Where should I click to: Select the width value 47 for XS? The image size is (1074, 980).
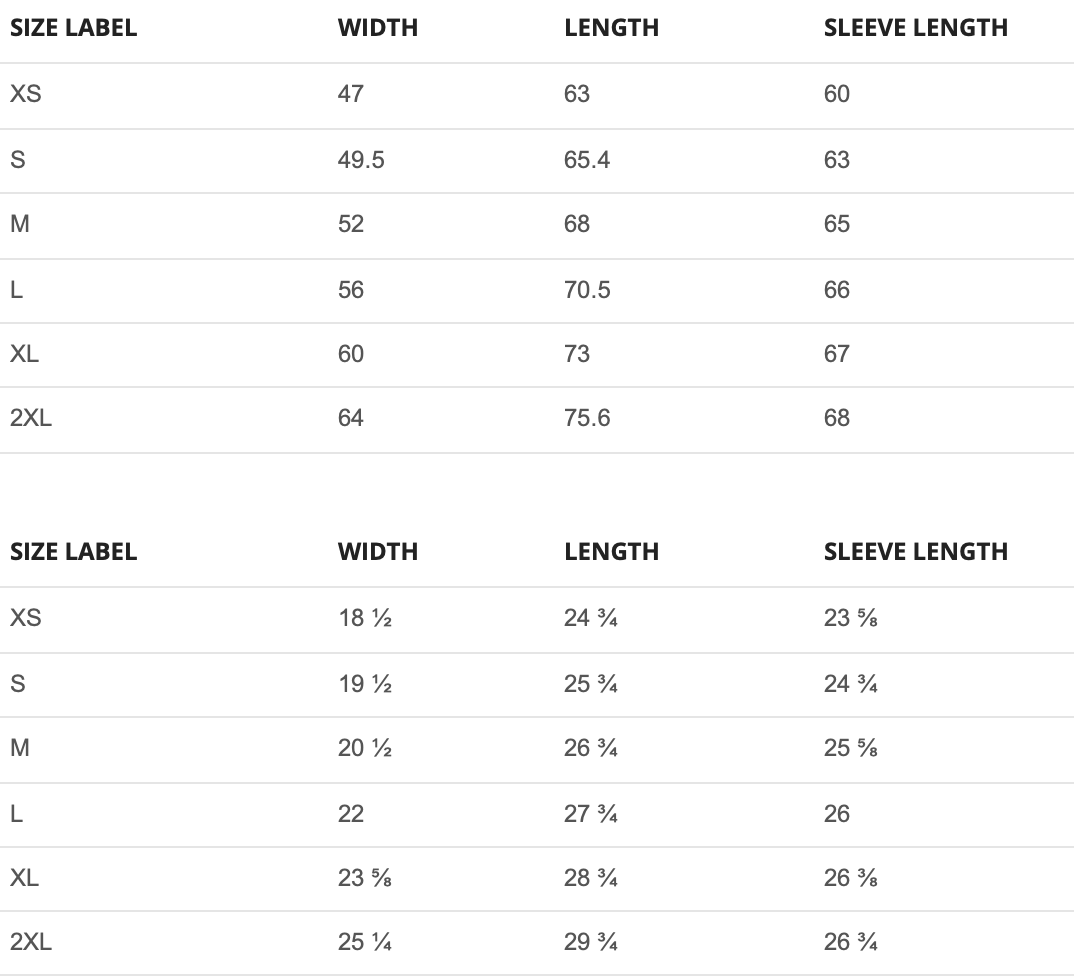tap(351, 94)
